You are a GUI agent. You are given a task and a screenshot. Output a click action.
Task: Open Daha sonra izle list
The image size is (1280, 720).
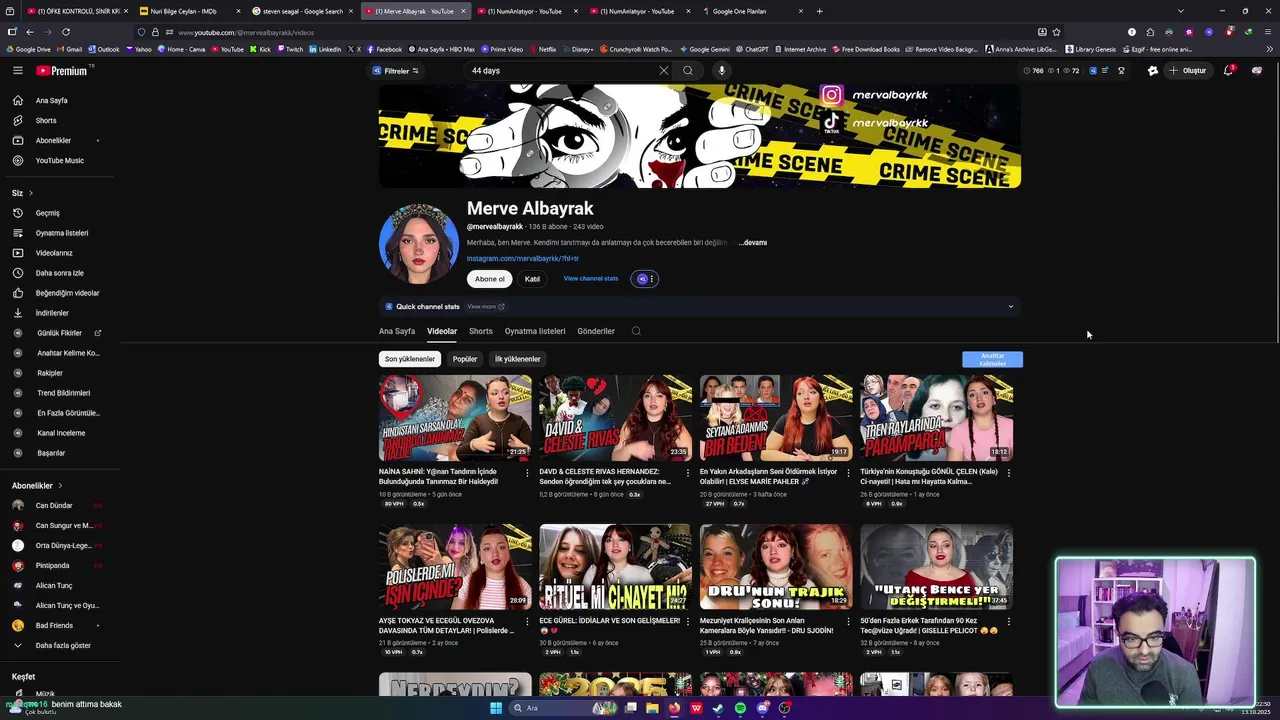pyautogui.click(x=60, y=273)
